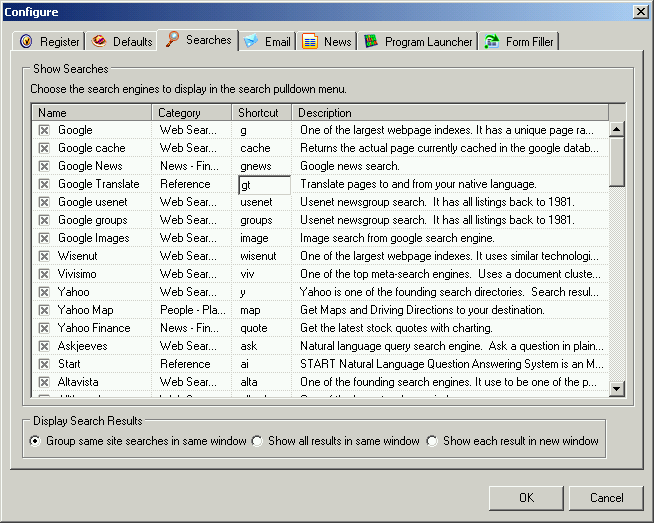The width and height of the screenshot is (654, 523).
Task: Click People - Pla... category cell
Action: [x=193, y=310]
